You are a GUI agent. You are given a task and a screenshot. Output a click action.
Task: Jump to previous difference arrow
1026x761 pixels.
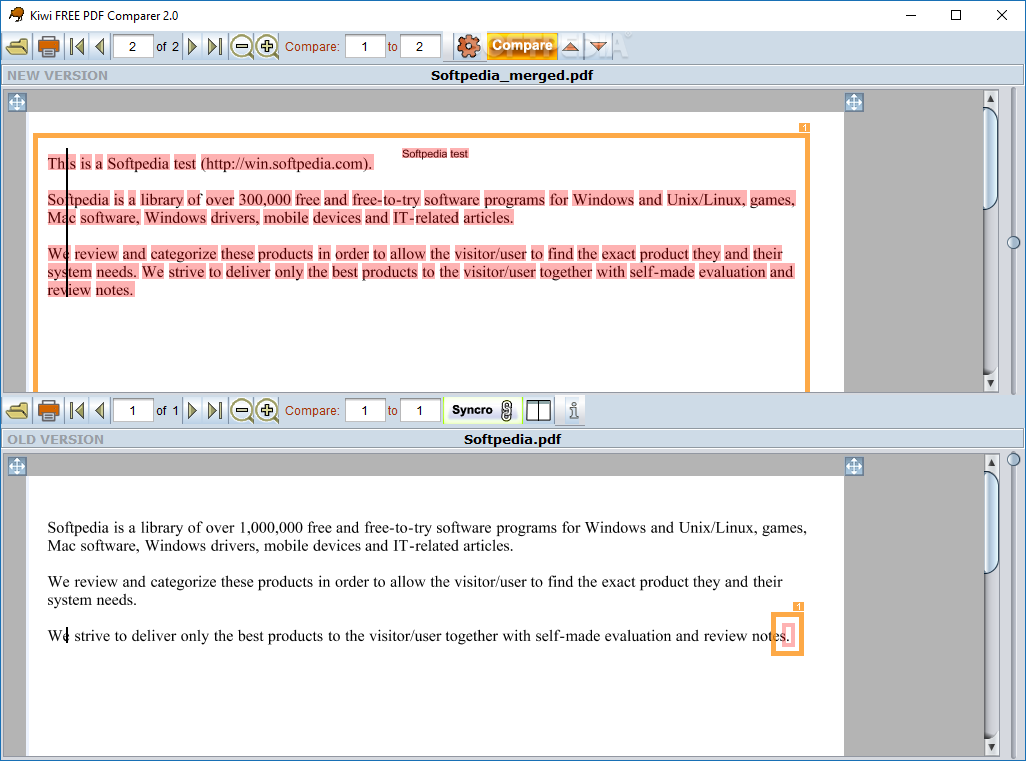coord(571,46)
